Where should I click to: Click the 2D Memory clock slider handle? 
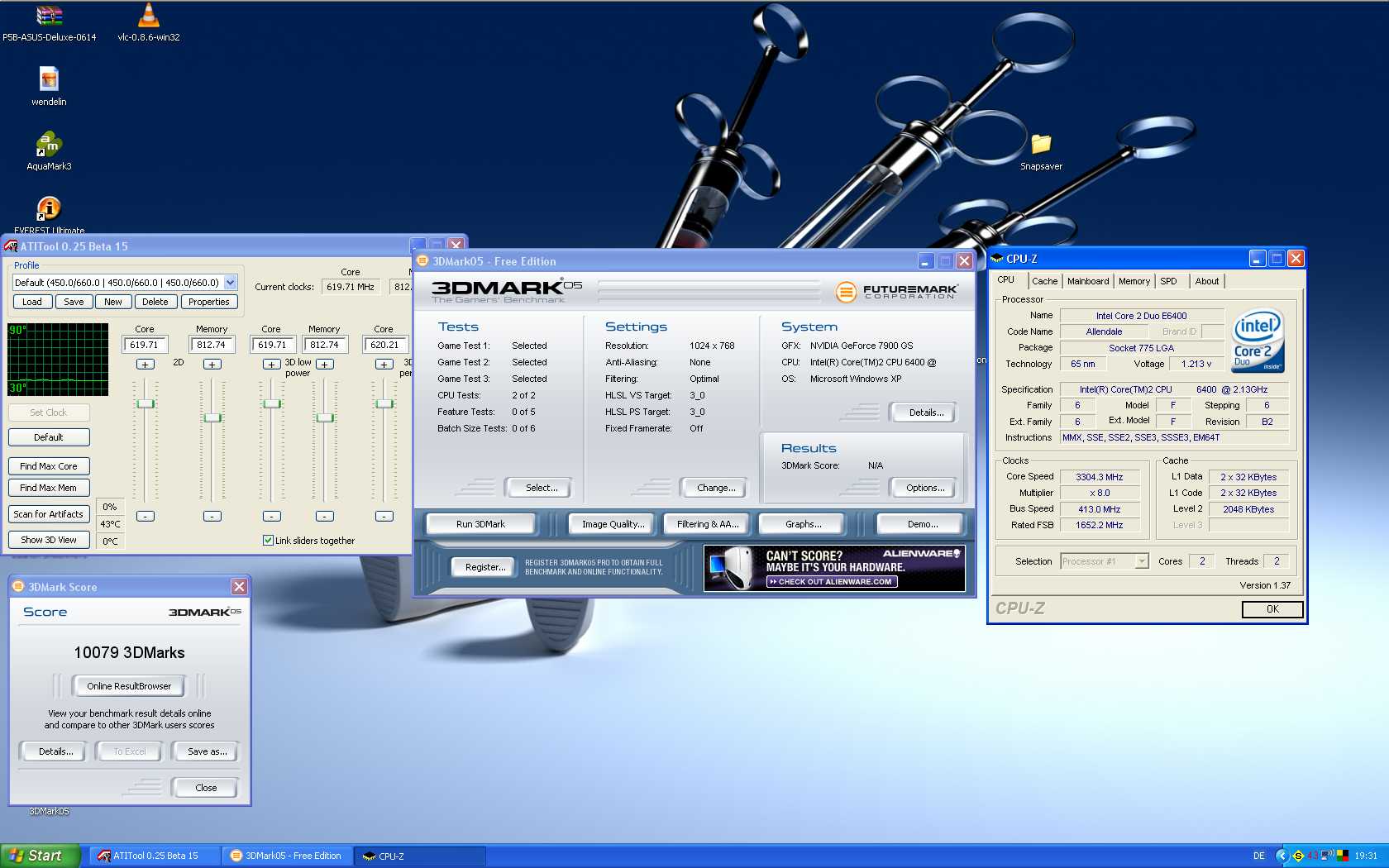pyautogui.click(x=212, y=417)
